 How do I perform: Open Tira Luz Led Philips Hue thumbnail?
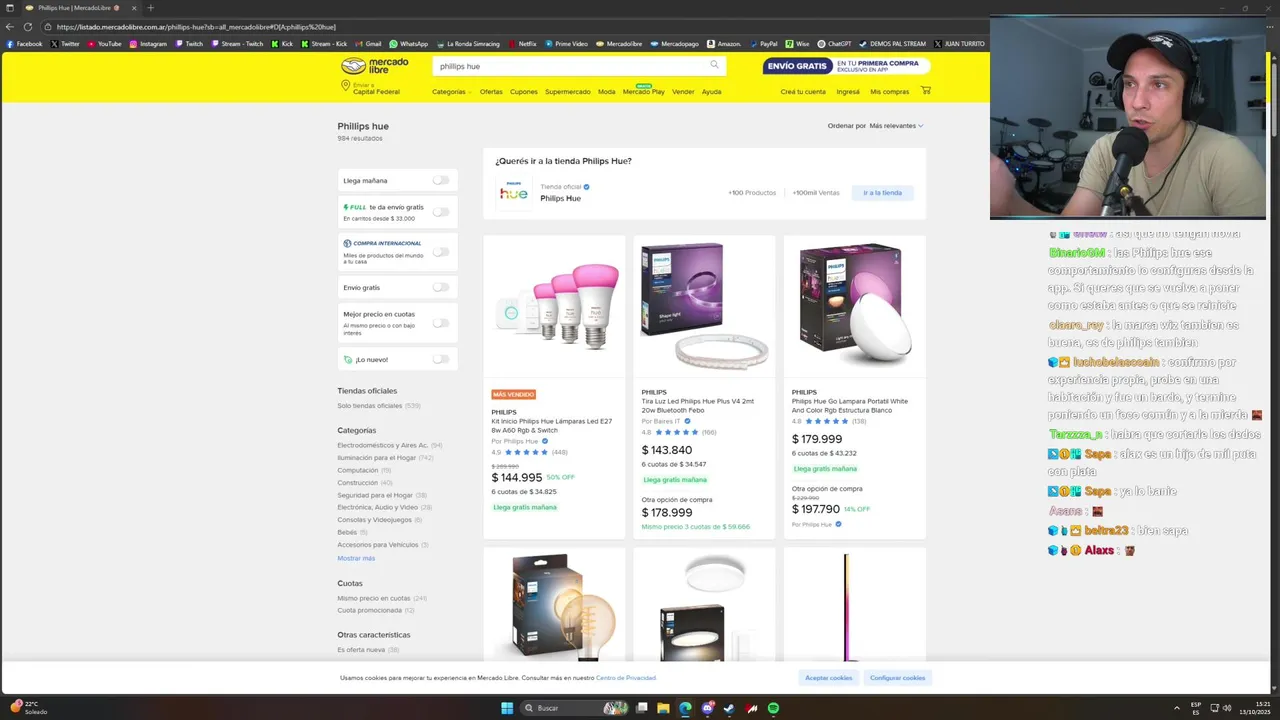(704, 306)
